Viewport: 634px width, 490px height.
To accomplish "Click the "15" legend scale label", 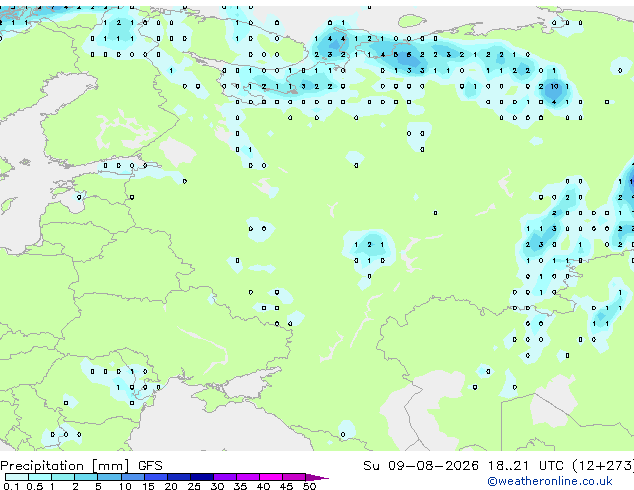I will click(148, 486).
